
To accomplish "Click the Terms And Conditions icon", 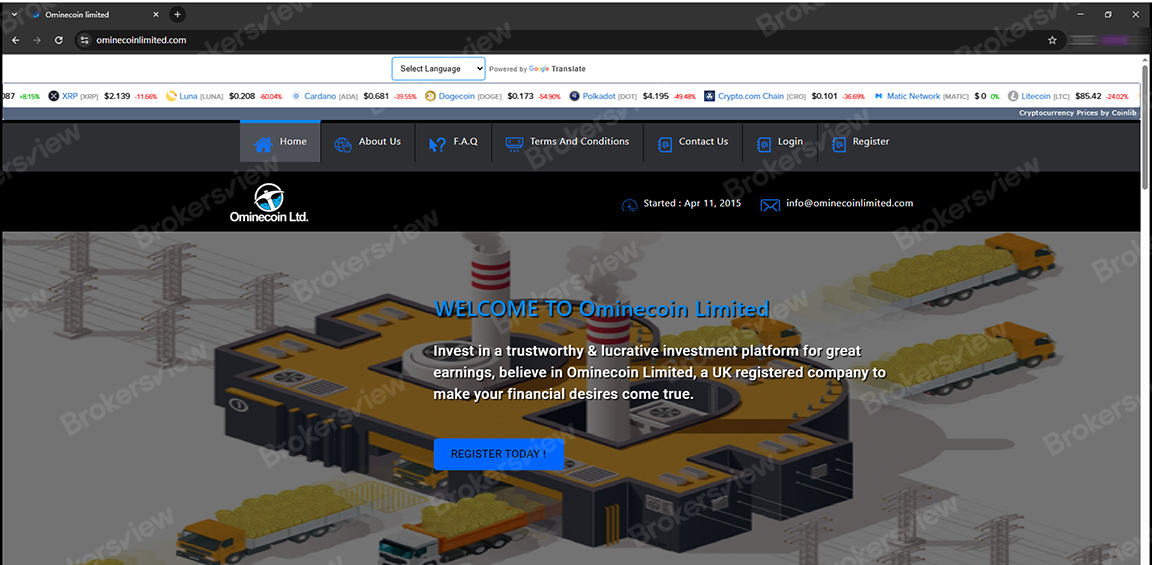I will pos(514,145).
